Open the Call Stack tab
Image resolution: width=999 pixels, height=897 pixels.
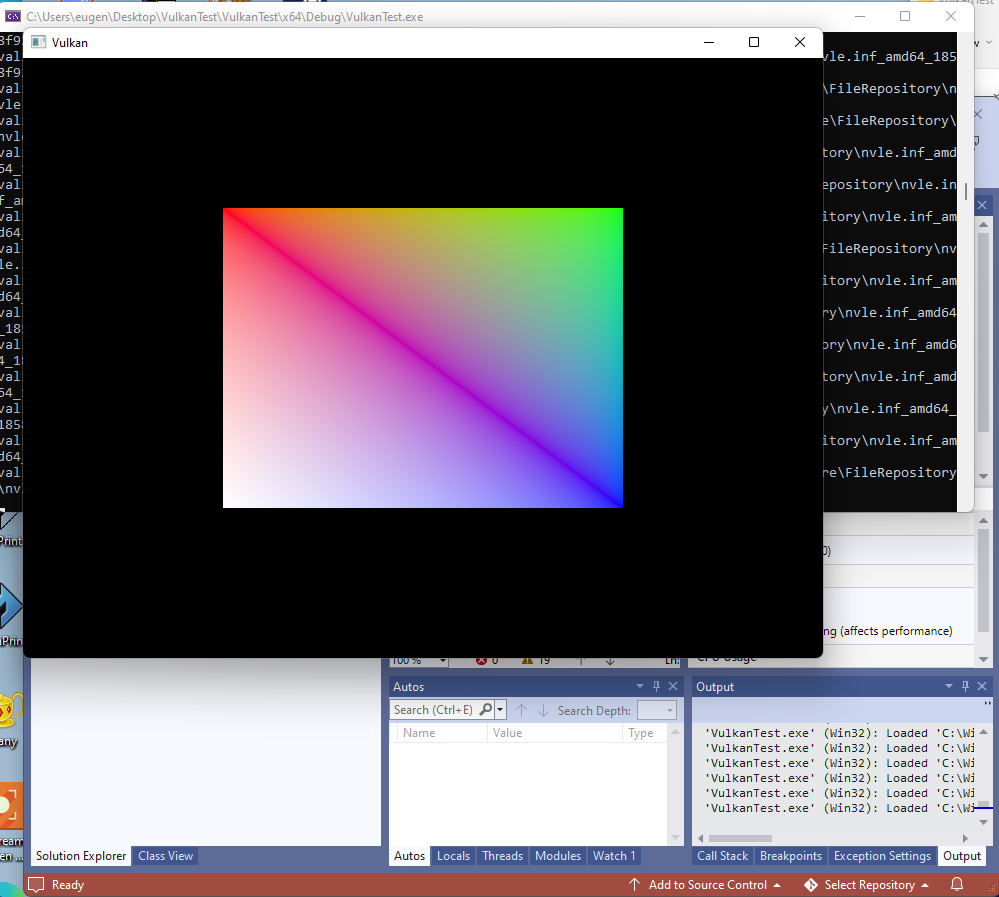tap(722, 856)
